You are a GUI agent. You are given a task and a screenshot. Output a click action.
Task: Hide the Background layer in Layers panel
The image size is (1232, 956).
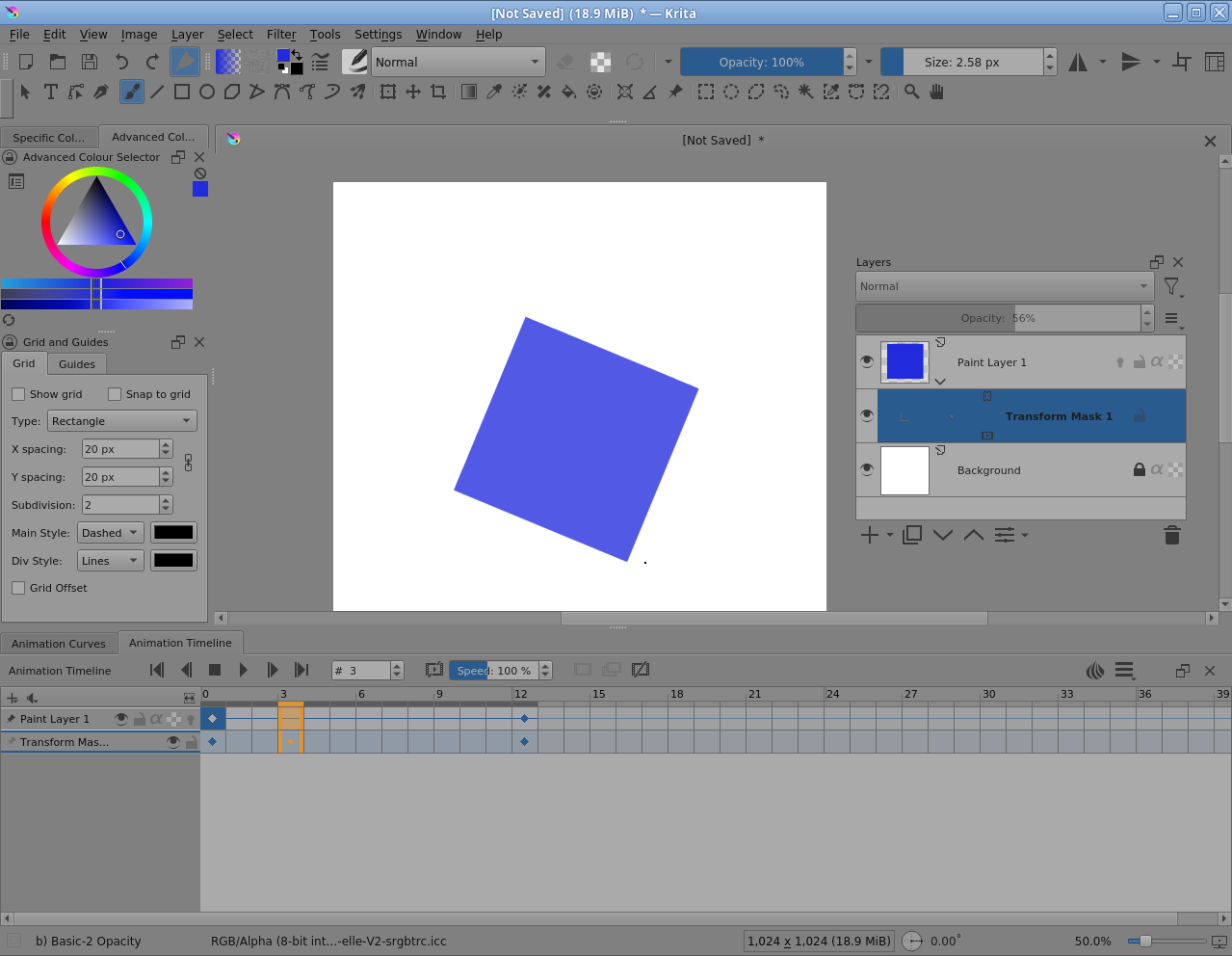(x=867, y=469)
